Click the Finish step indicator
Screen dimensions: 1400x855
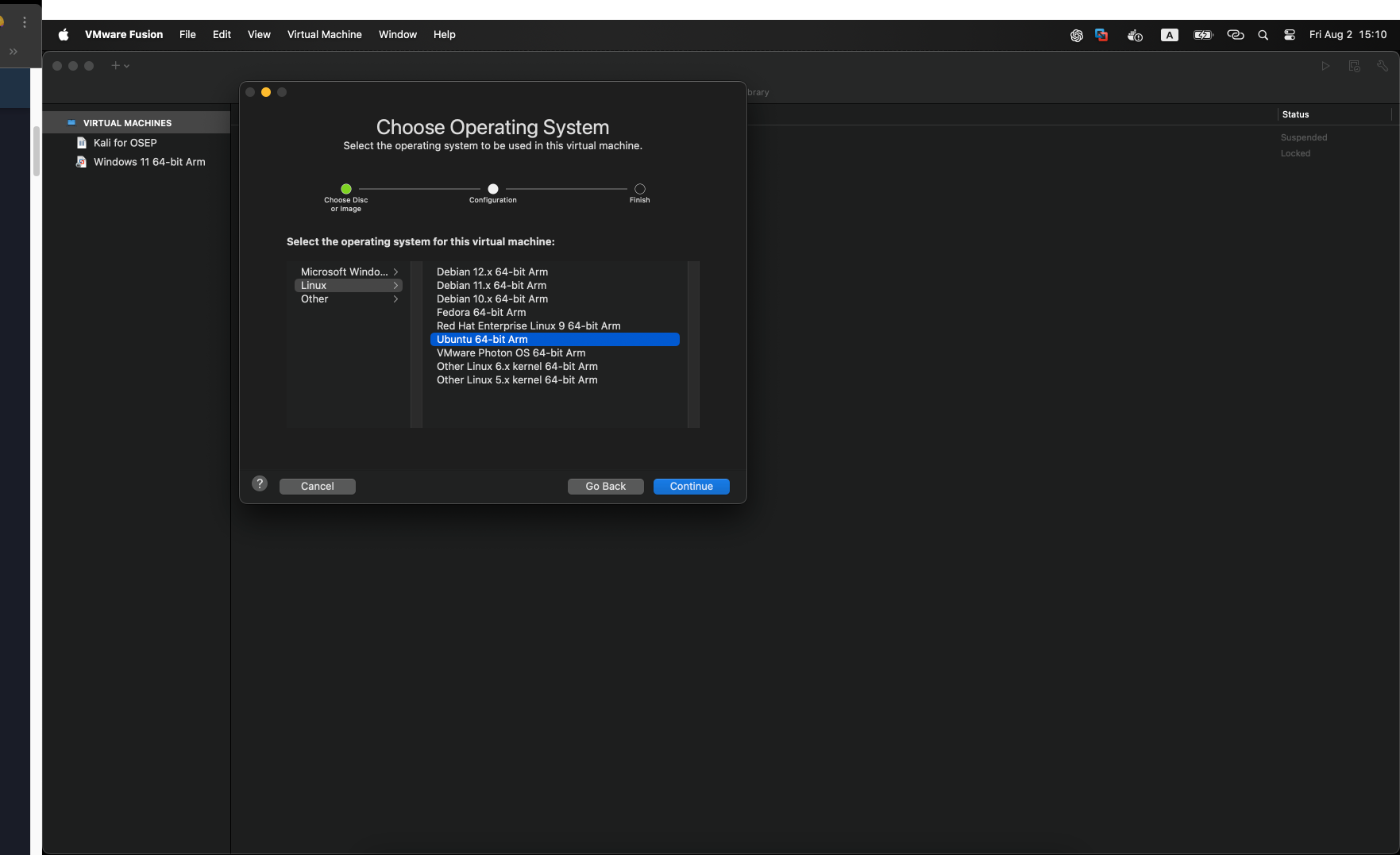tap(640, 189)
